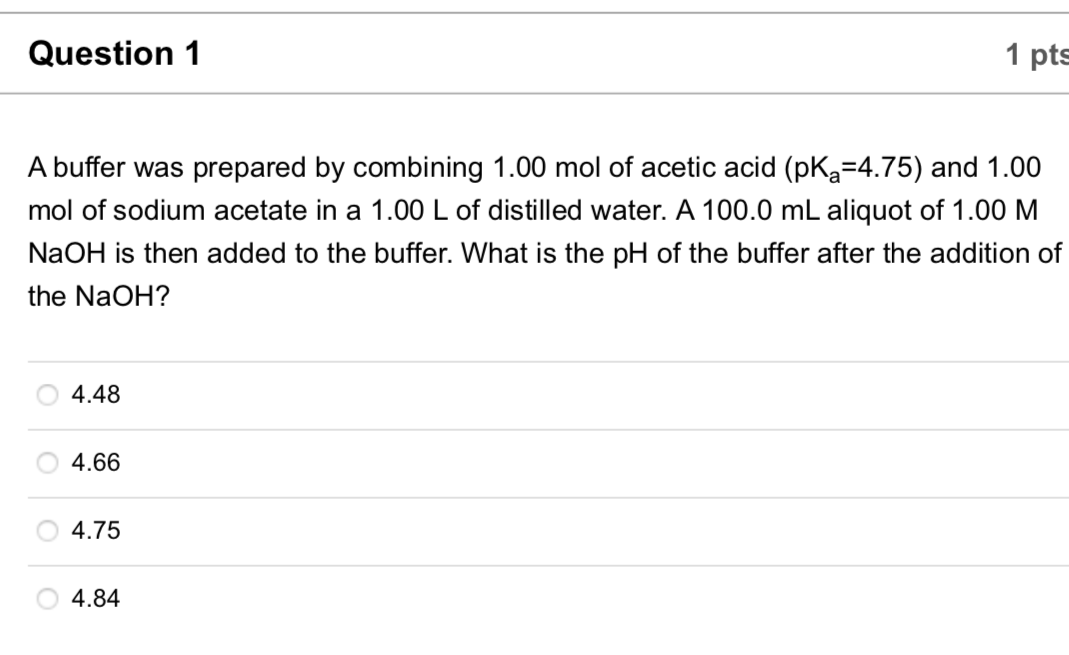Click the Question 1 heading
The image size is (1069, 655).
tap(116, 54)
